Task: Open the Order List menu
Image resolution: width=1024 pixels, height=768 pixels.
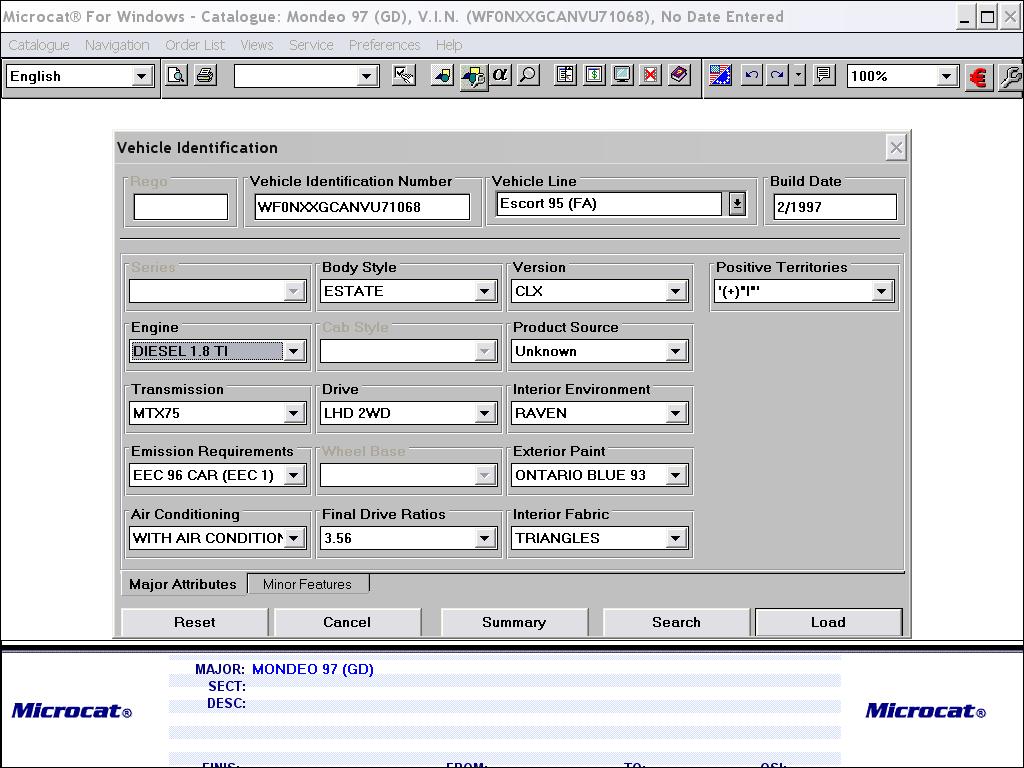Action: click(x=195, y=45)
